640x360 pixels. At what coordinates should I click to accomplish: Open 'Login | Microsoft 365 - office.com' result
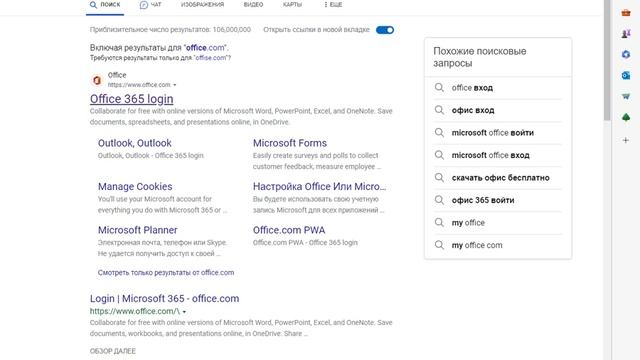[164, 298]
